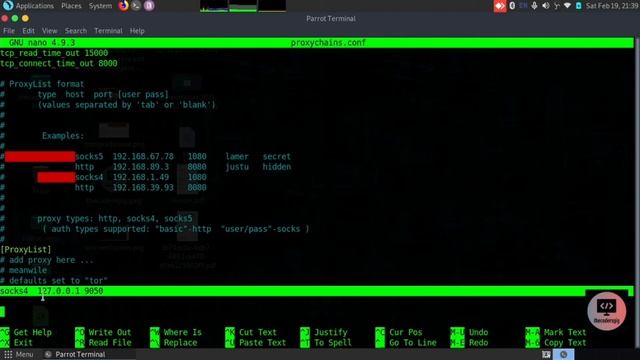Click the To Spell shortcut label

(x=333, y=342)
